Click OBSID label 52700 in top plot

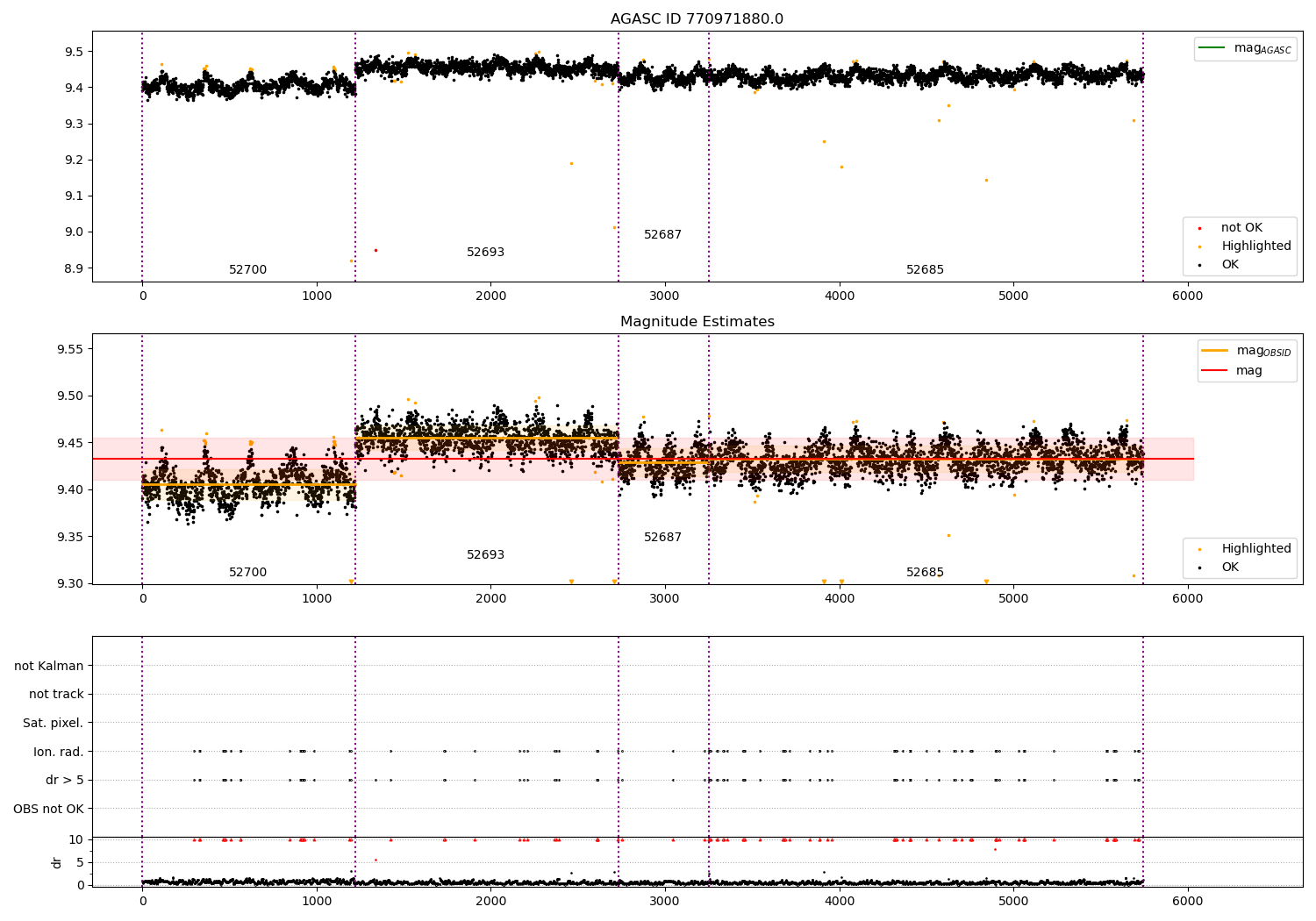pyautogui.click(x=248, y=270)
